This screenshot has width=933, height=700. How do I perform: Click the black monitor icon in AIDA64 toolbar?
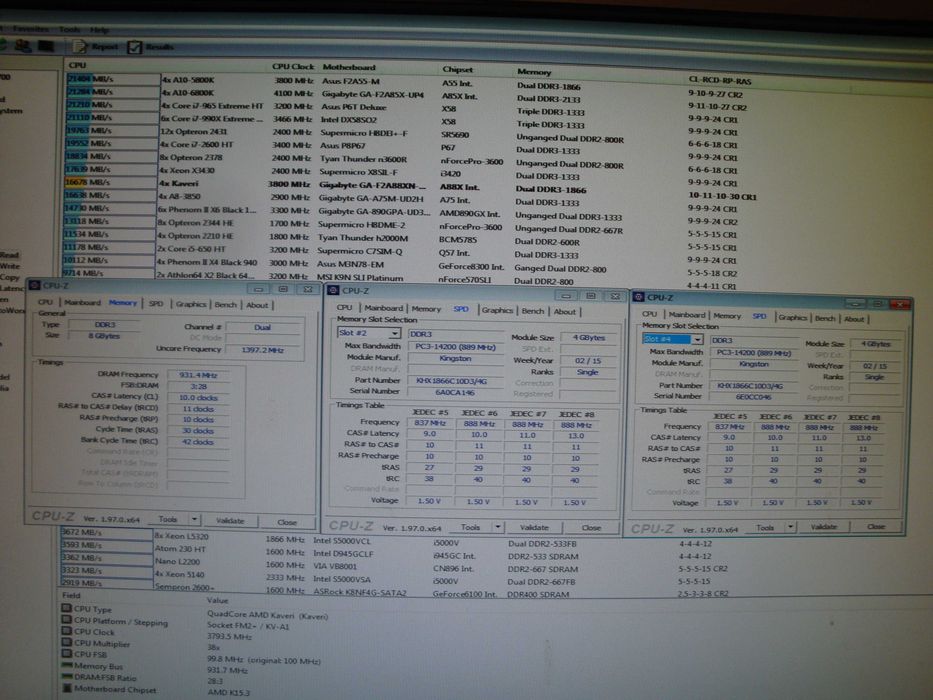(46, 46)
